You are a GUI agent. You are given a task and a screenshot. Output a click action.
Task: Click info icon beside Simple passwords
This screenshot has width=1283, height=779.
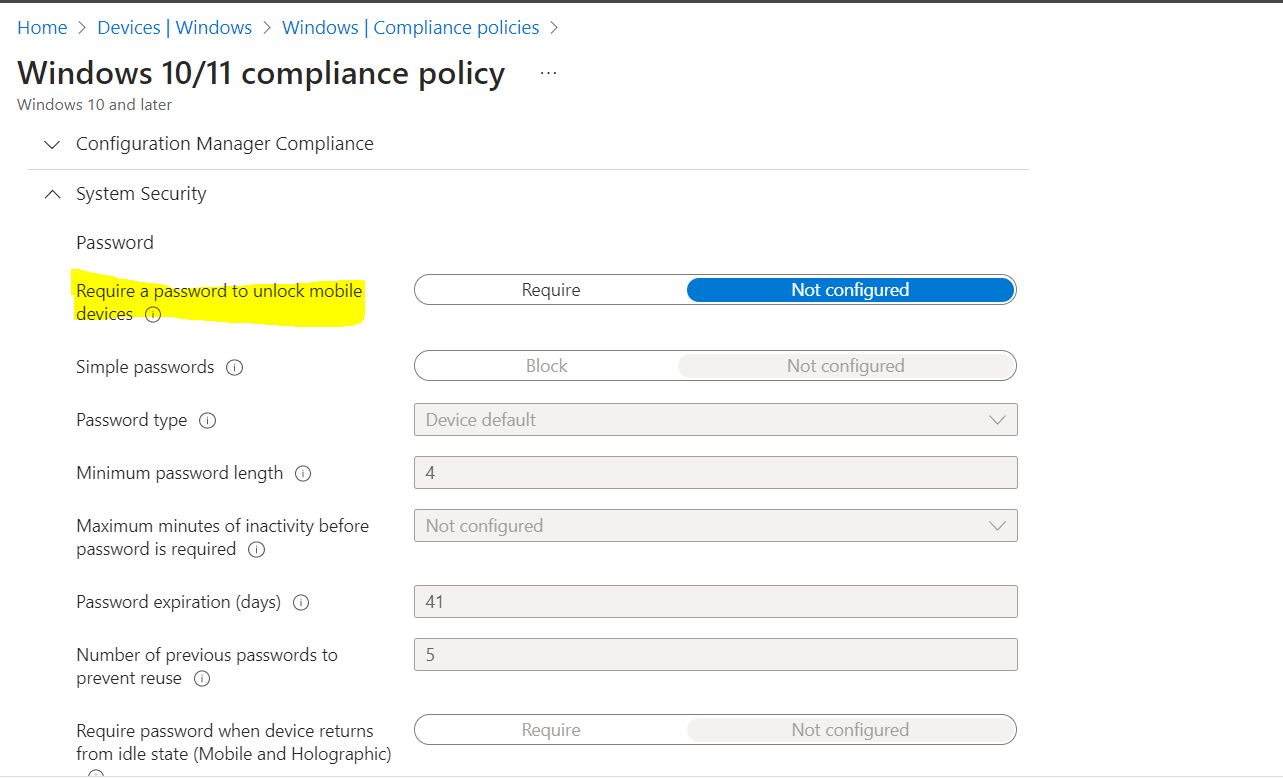tap(235, 367)
